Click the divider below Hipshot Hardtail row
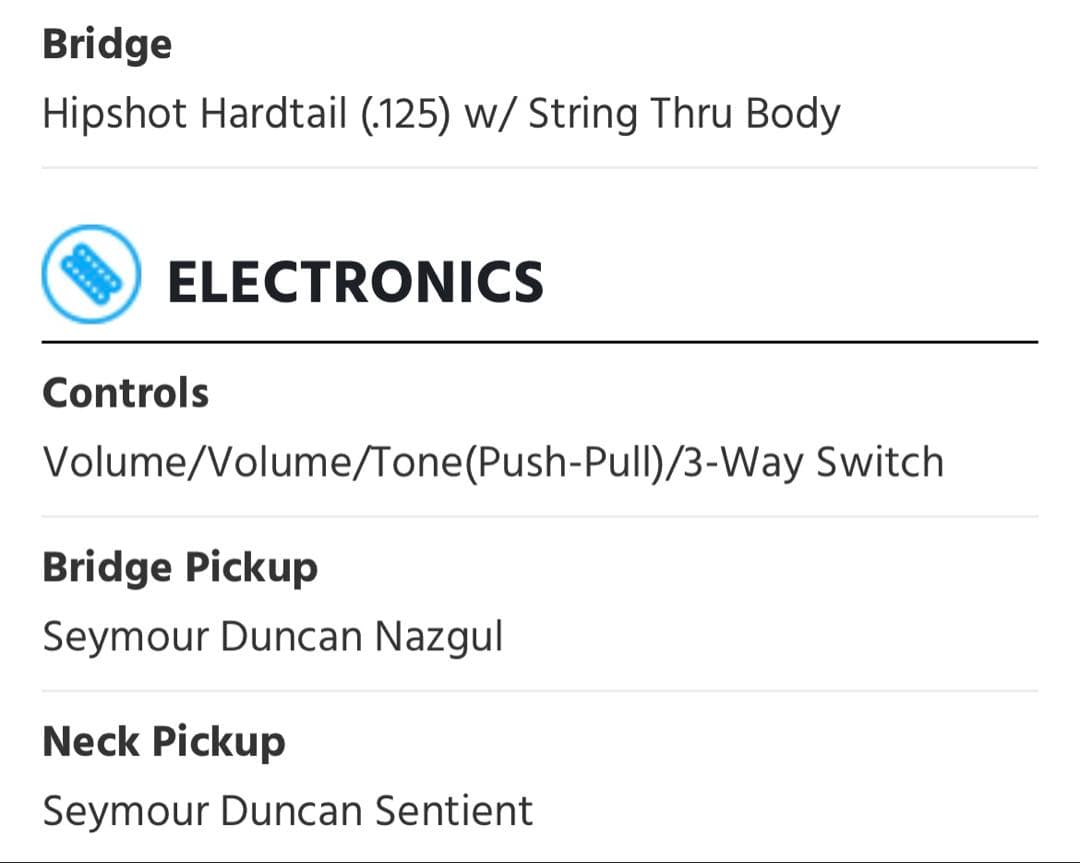This screenshot has height=863, width=1080. pyautogui.click(x=540, y=168)
